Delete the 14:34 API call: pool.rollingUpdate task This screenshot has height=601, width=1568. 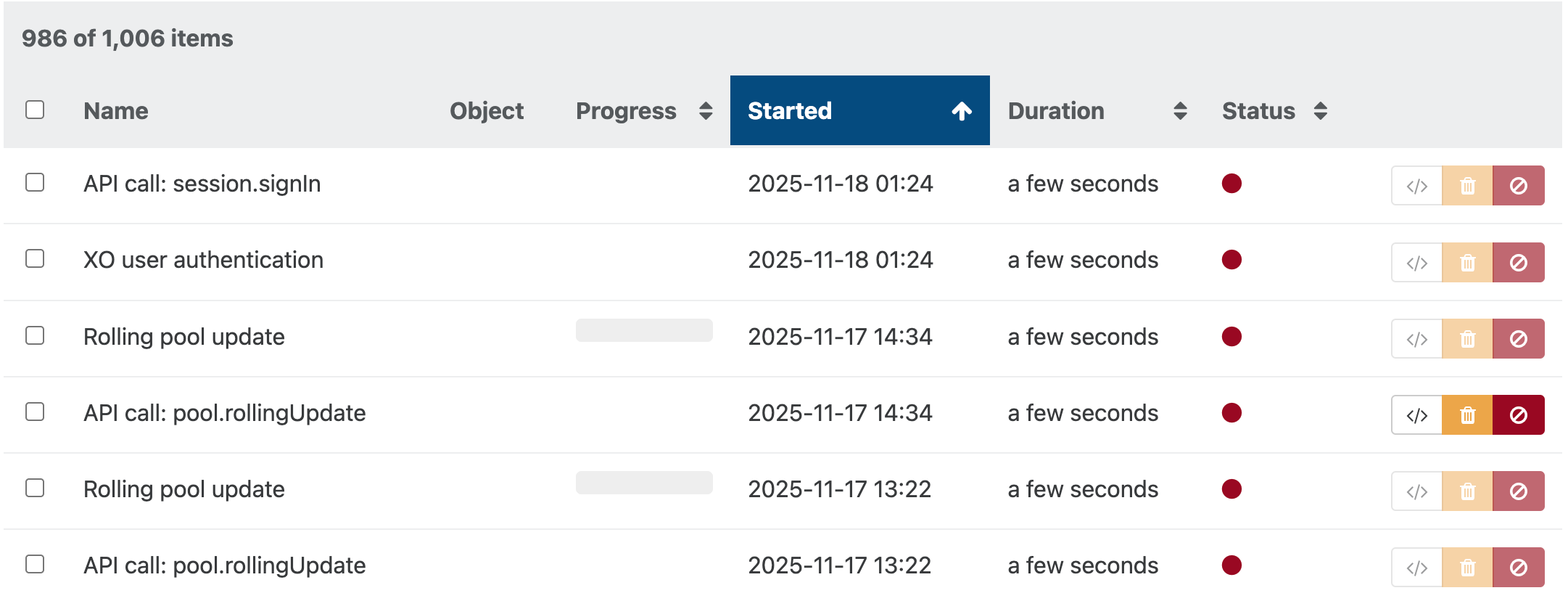tap(1467, 415)
